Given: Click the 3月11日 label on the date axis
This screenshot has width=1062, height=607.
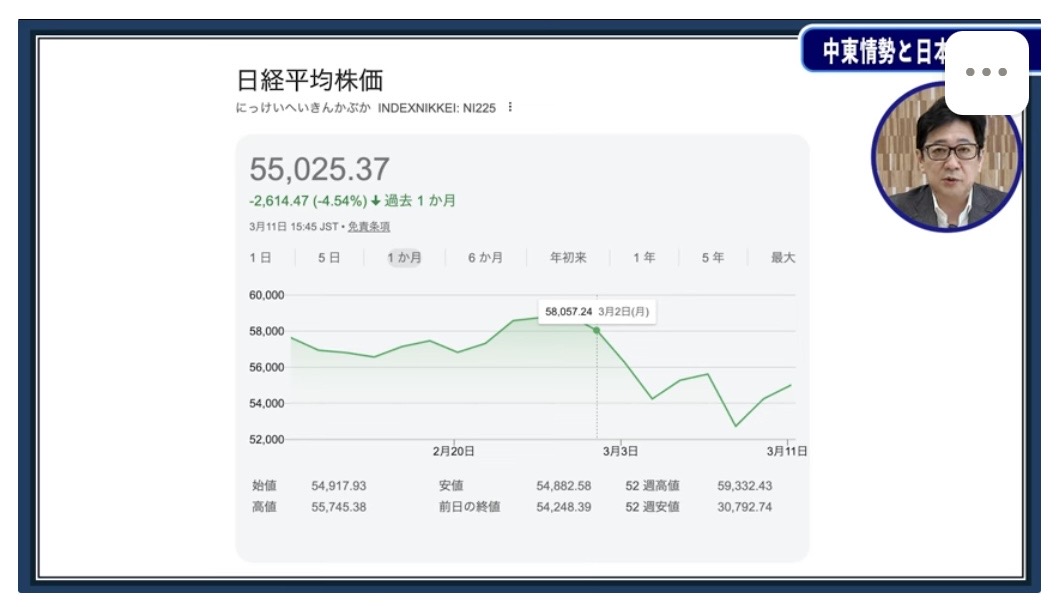Looking at the screenshot, I should coord(786,451).
